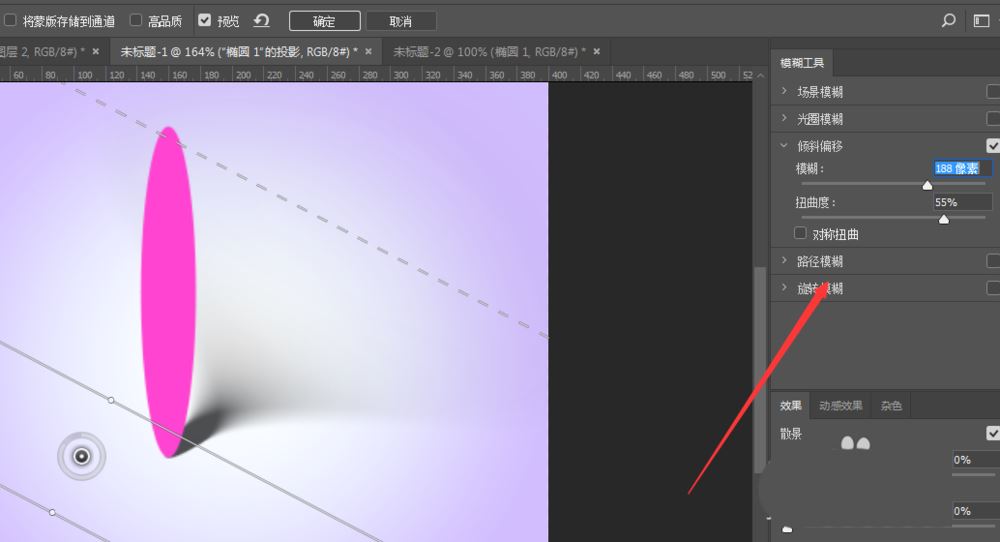Click the scroll up arrow beside ruler
The width and height of the screenshot is (1000, 542).
(760, 75)
